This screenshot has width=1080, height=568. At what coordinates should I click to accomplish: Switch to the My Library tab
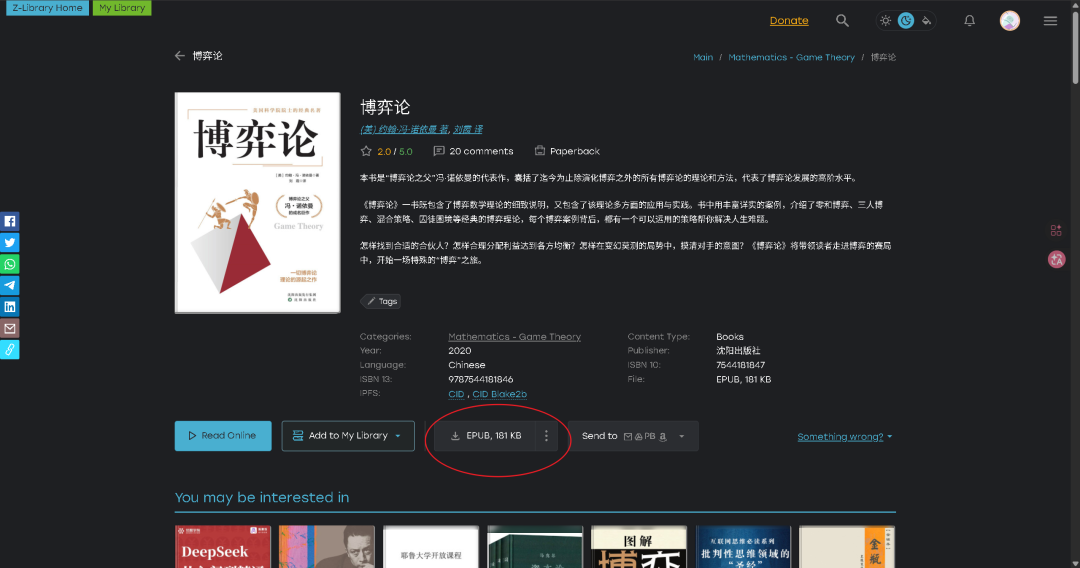pos(122,8)
